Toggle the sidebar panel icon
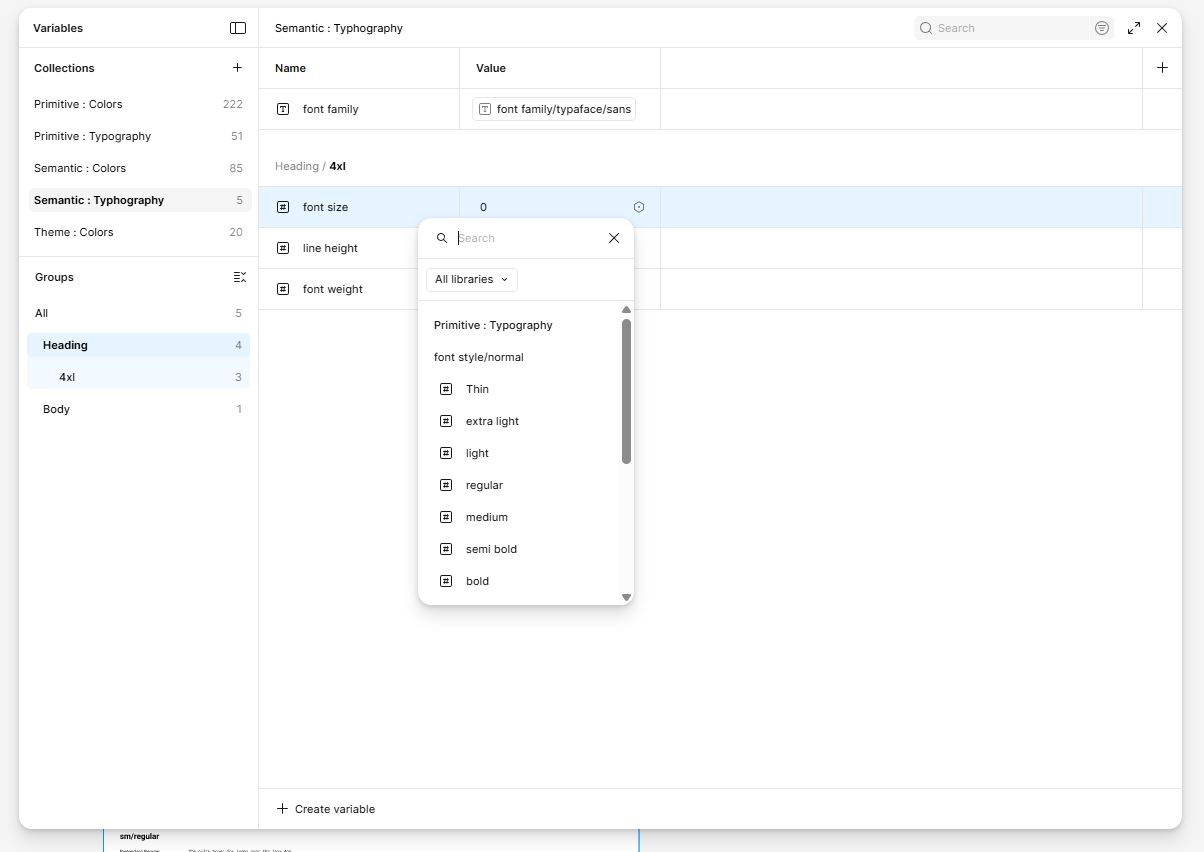The height and width of the screenshot is (852, 1204). [237, 28]
